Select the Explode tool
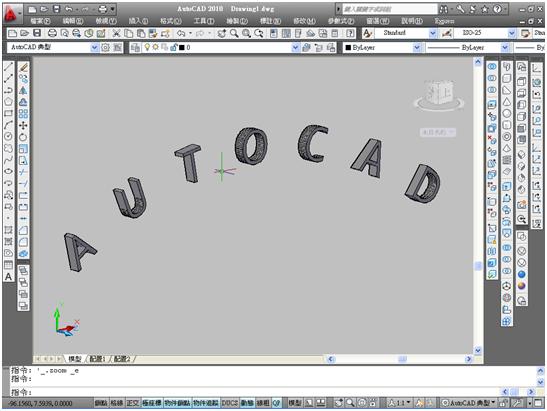 [x=23, y=254]
